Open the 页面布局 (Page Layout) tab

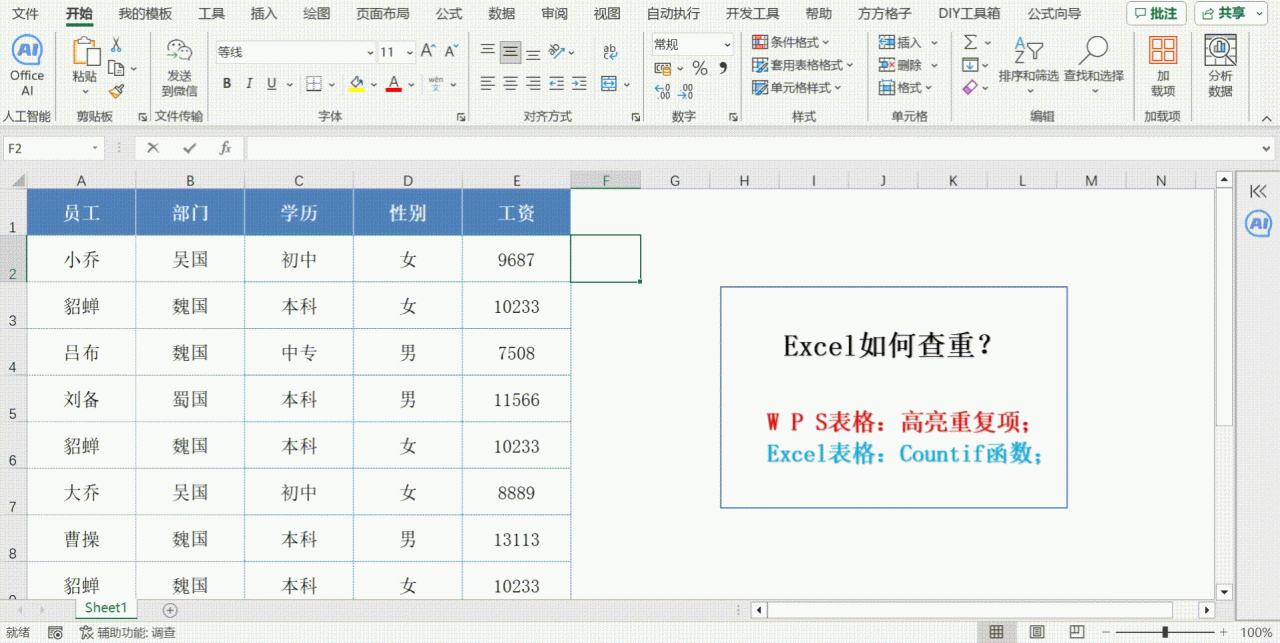[383, 13]
